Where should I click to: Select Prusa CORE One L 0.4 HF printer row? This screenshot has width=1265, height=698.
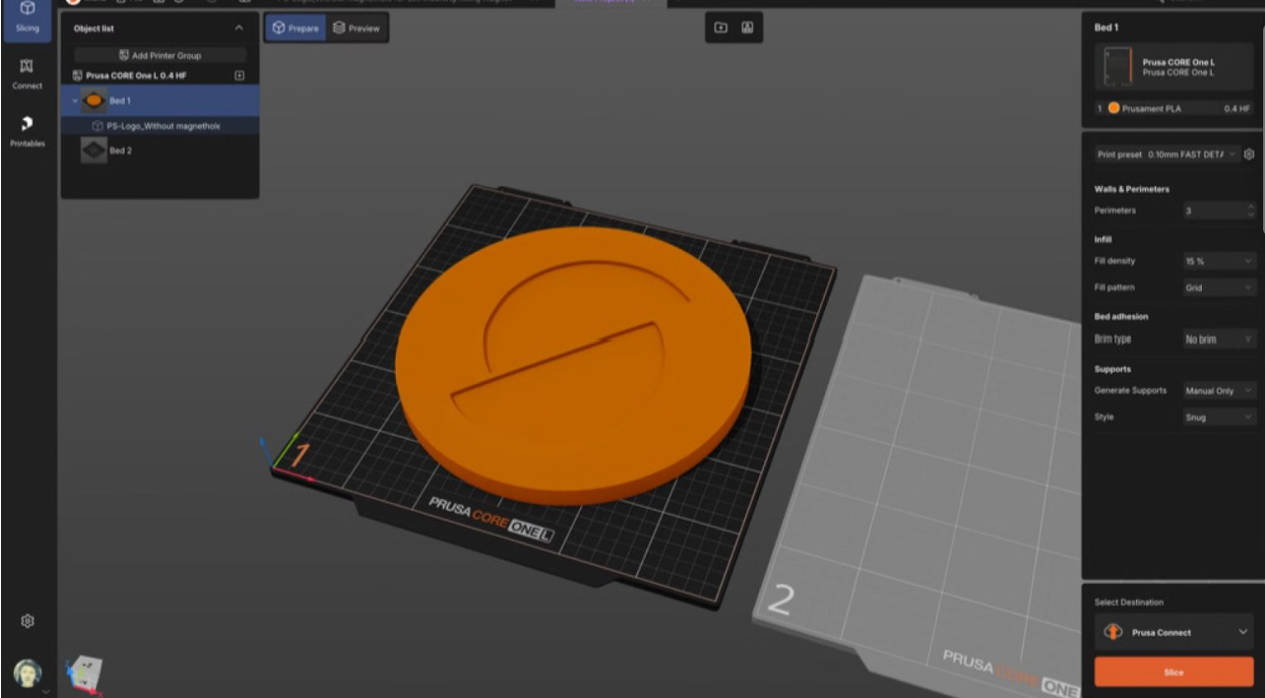click(160, 75)
